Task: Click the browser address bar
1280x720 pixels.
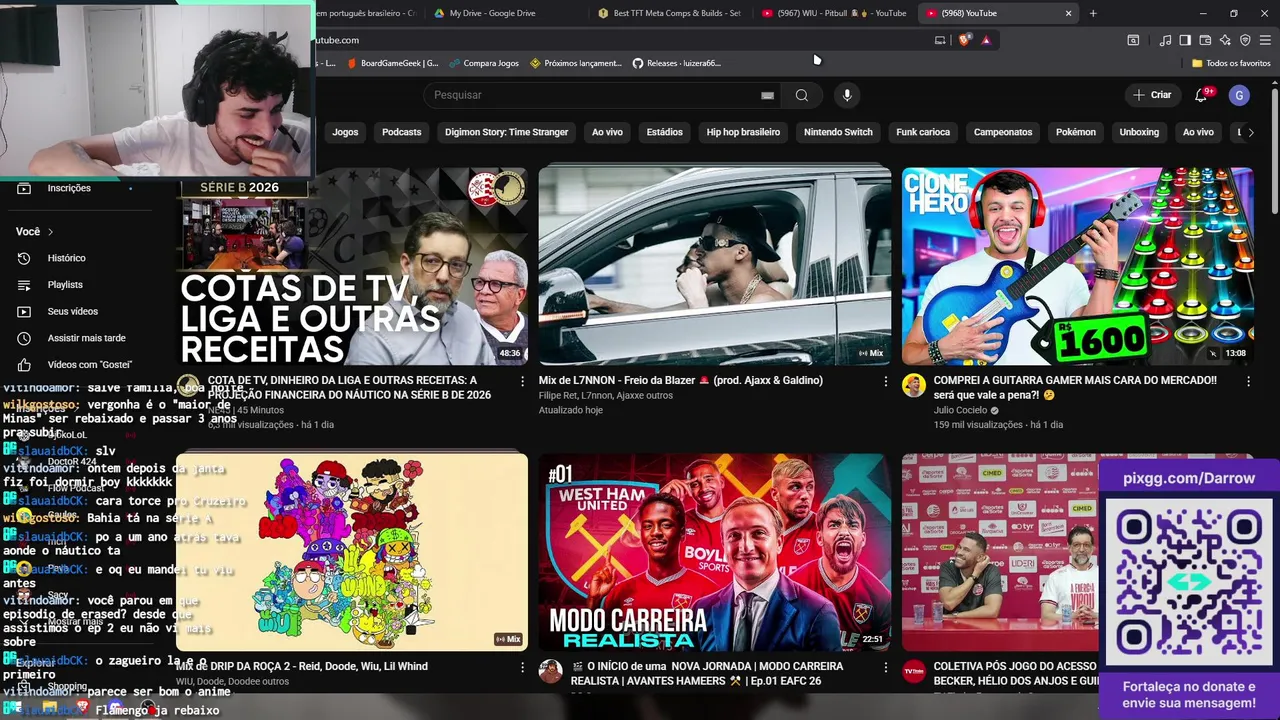Action: click(x=620, y=40)
